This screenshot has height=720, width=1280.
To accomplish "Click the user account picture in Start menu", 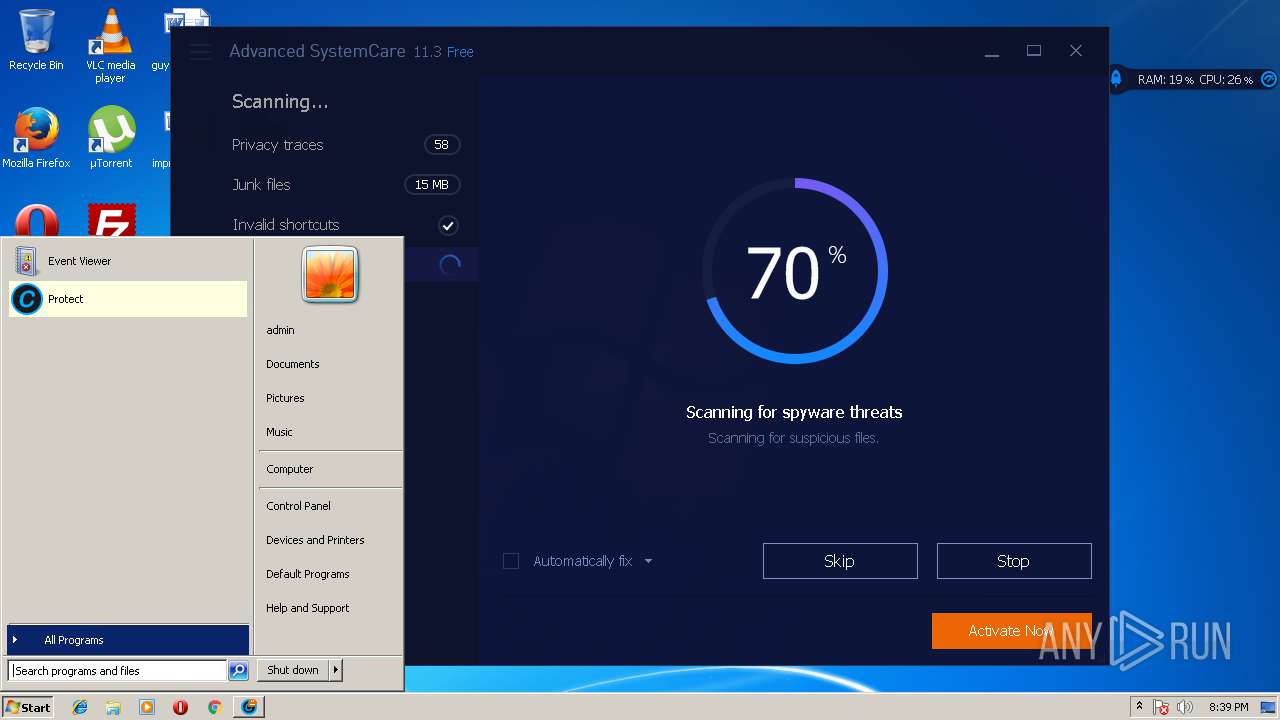I will (330, 275).
